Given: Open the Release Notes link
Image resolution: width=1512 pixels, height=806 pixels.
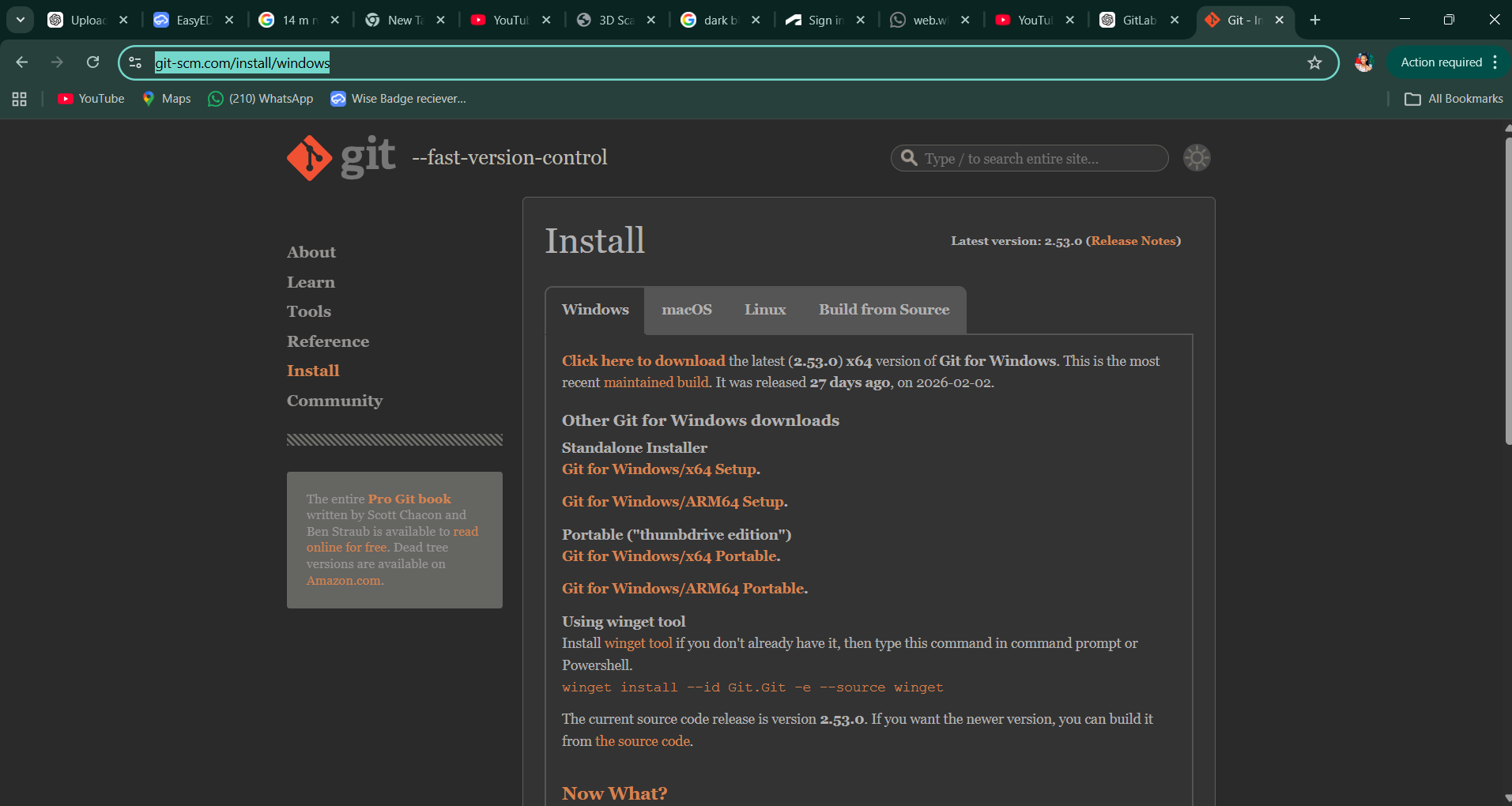Looking at the screenshot, I should click(1133, 241).
